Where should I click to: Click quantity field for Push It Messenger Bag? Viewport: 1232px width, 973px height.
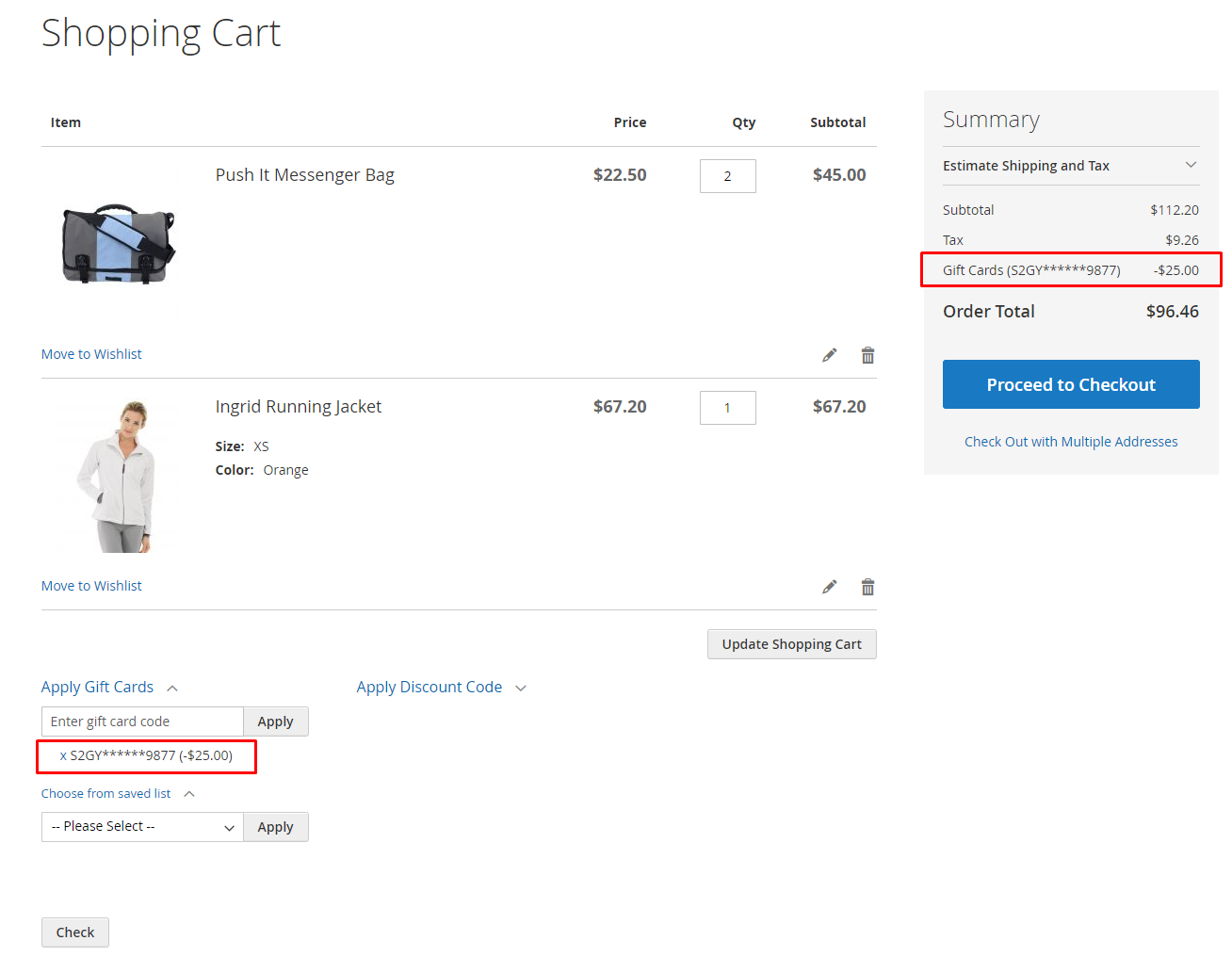[727, 176]
